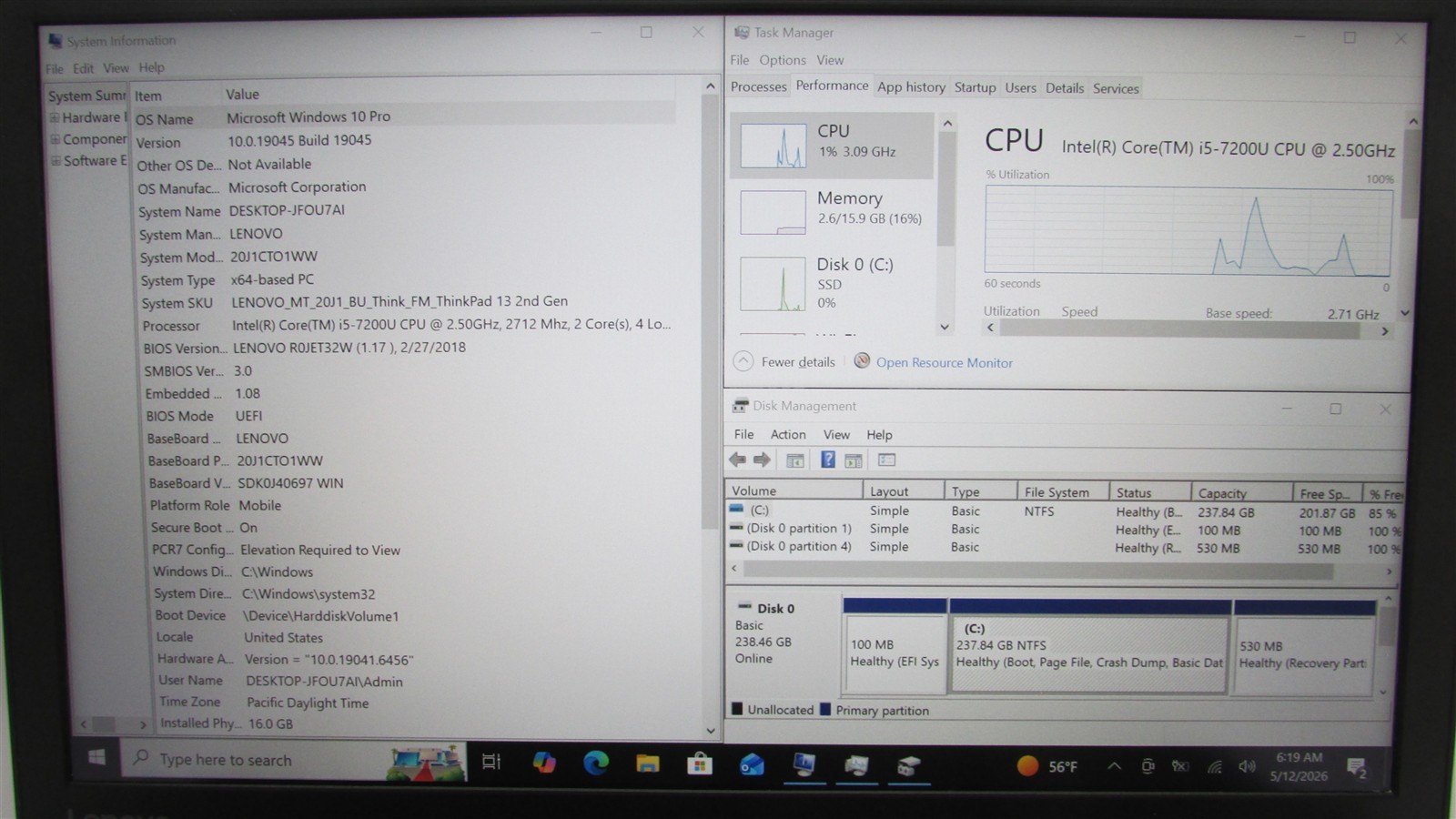Open the Windows Start menu
This screenshot has width=1456, height=819.
(x=96, y=757)
